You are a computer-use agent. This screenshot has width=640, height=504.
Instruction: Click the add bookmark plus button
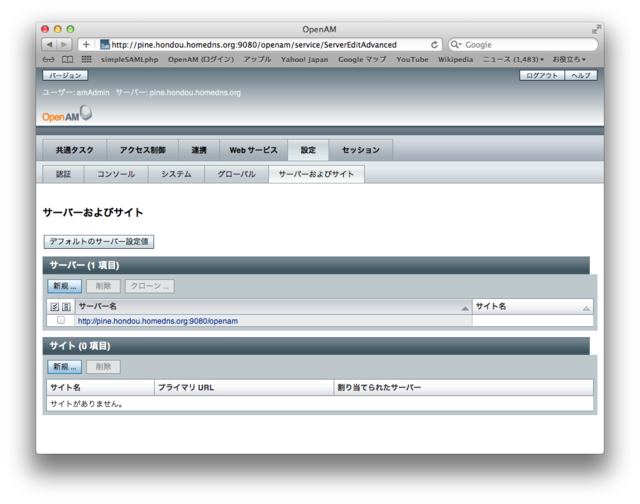86,45
